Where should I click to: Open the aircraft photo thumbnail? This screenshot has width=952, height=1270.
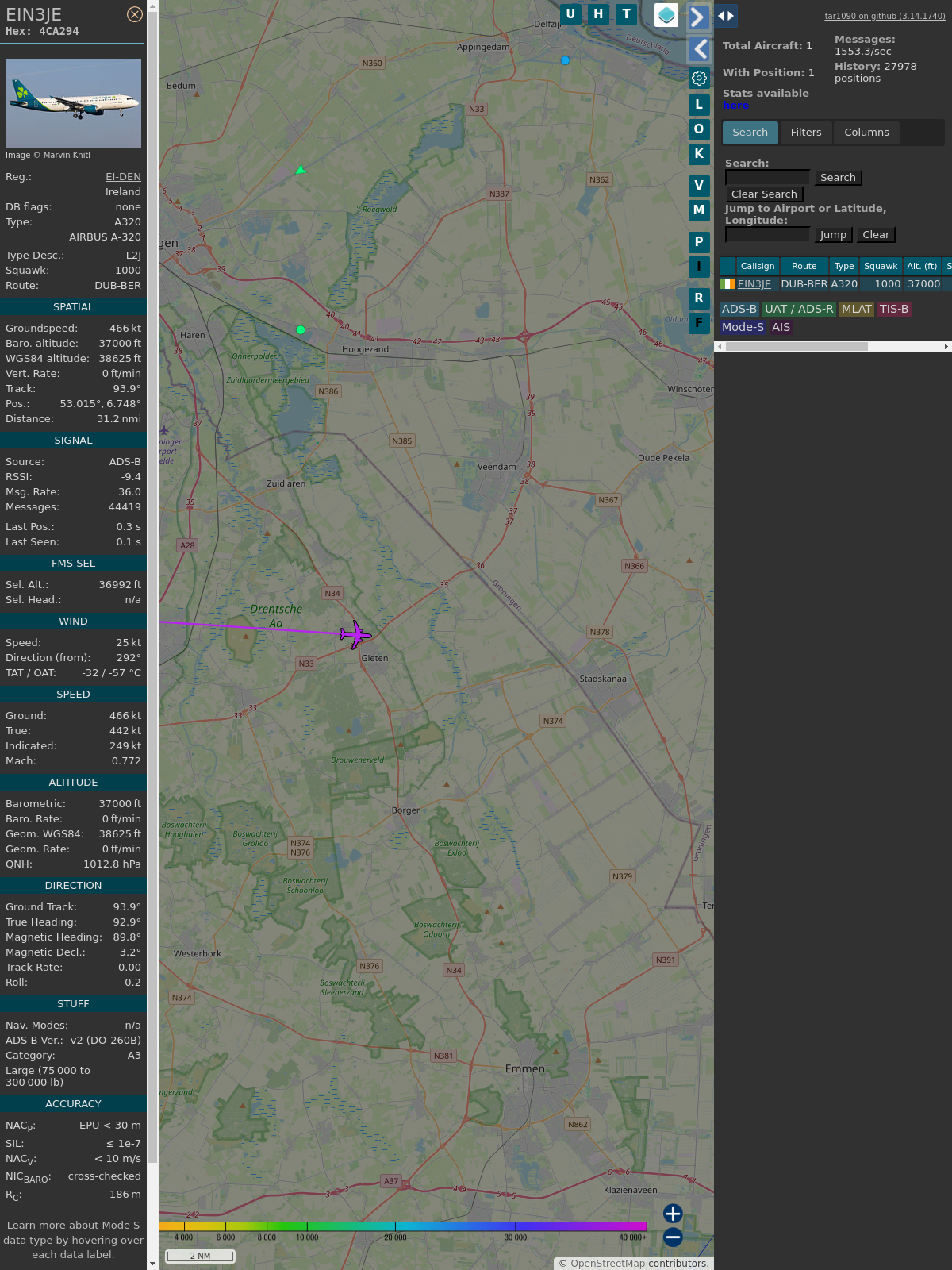pos(73,103)
